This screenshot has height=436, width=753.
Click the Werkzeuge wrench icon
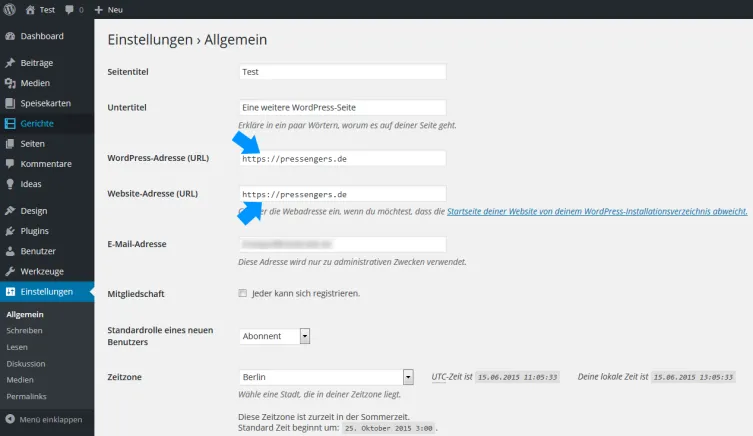(10, 271)
